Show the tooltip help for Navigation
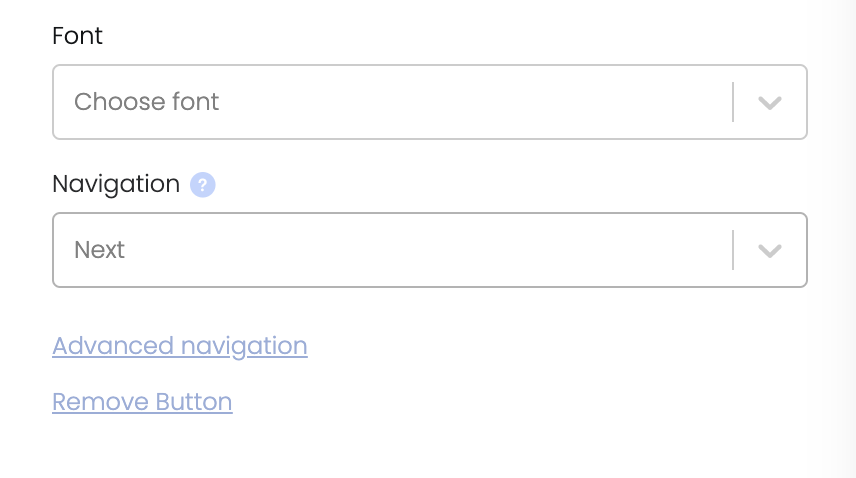 pos(203,184)
